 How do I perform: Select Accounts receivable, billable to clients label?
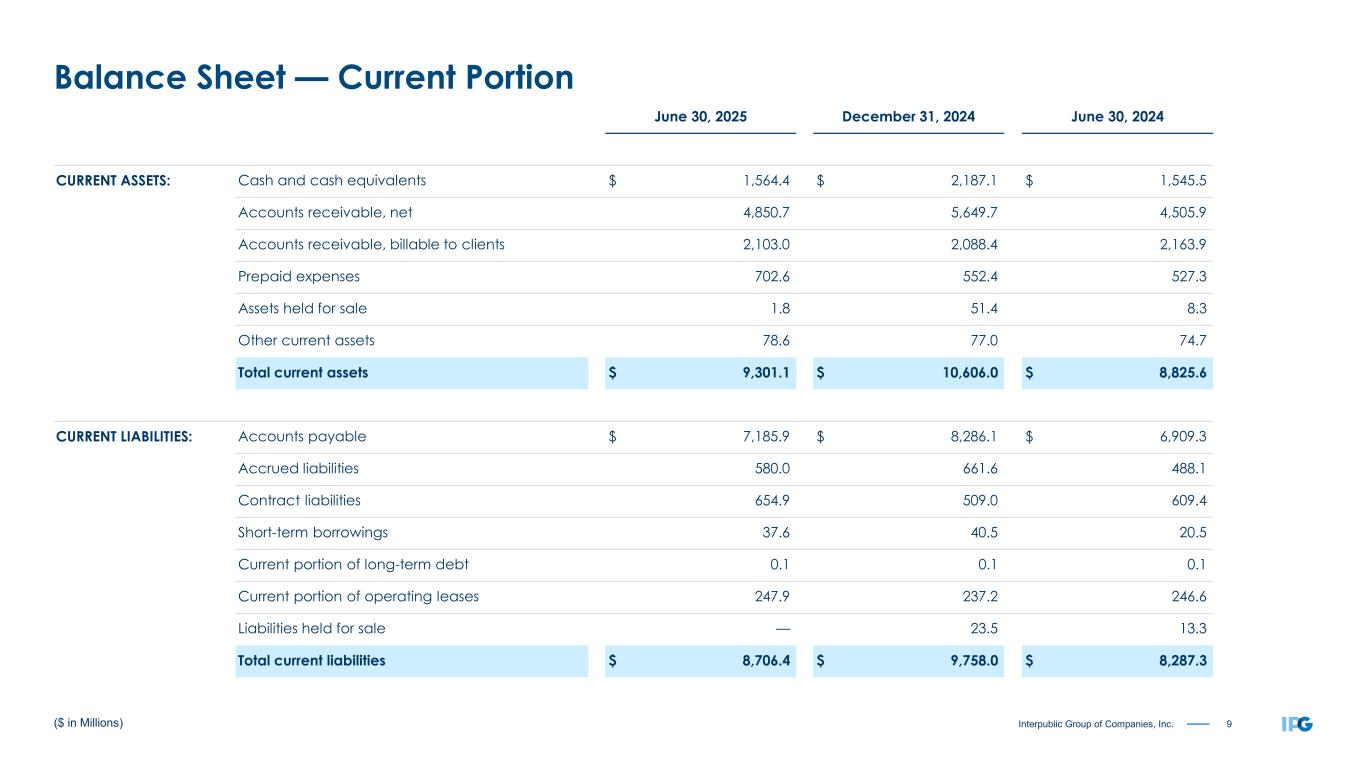371,245
